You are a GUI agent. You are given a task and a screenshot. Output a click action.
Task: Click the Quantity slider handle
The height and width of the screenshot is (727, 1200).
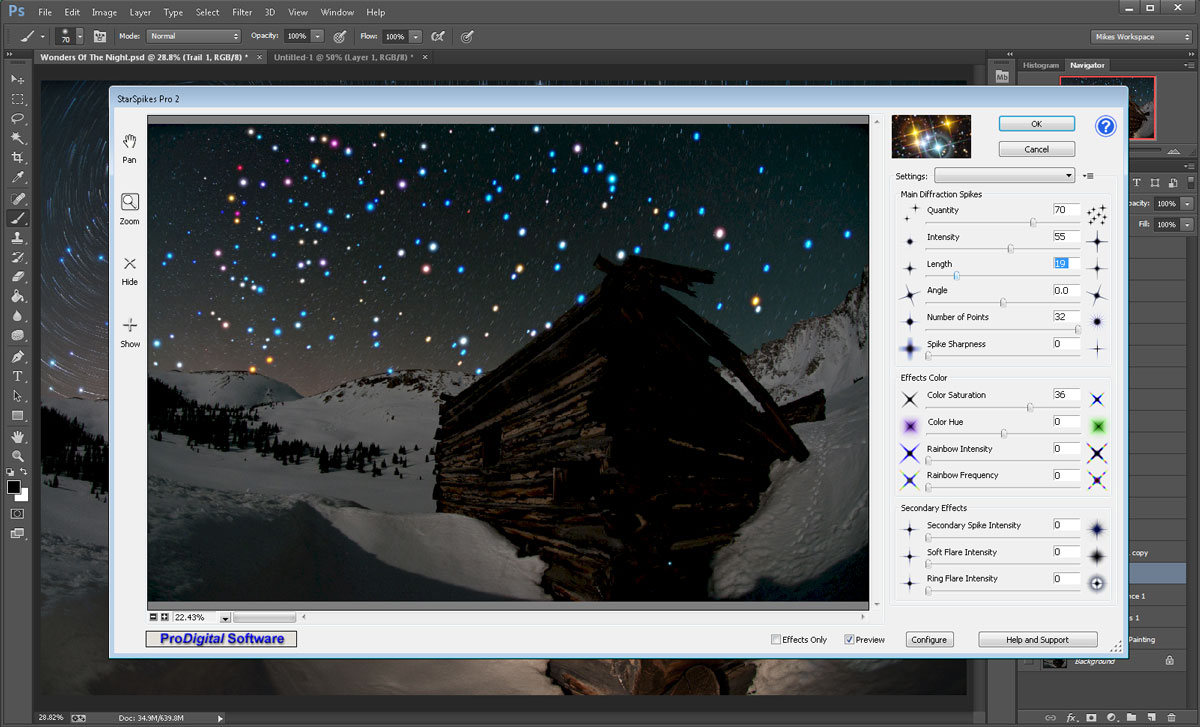click(x=1033, y=222)
